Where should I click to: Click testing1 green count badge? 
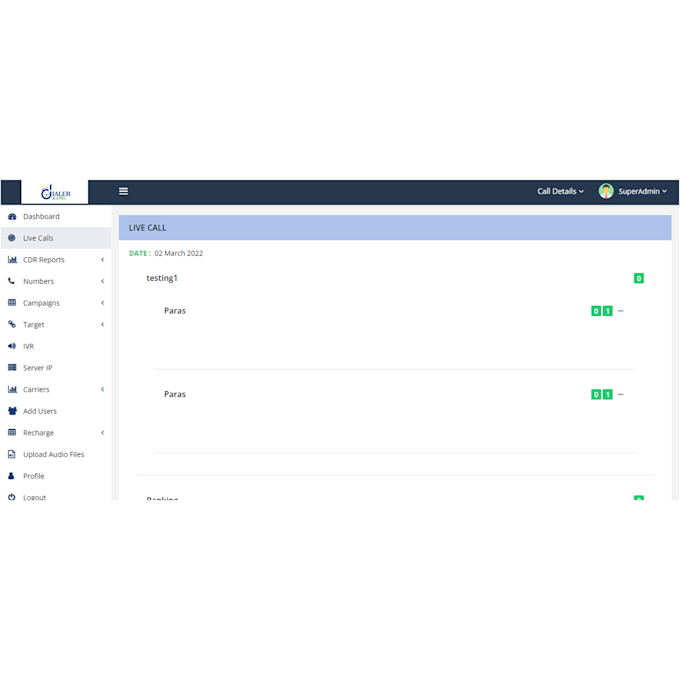click(x=638, y=278)
